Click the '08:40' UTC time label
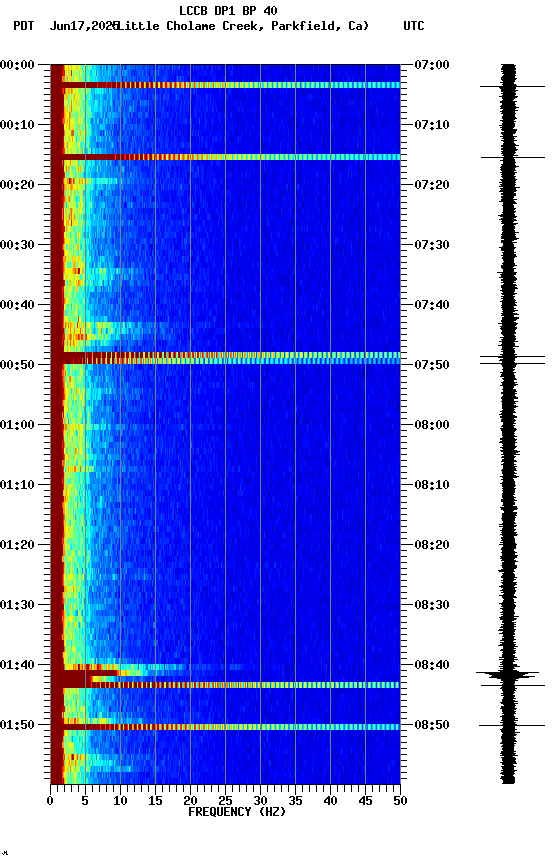 click(432, 665)
